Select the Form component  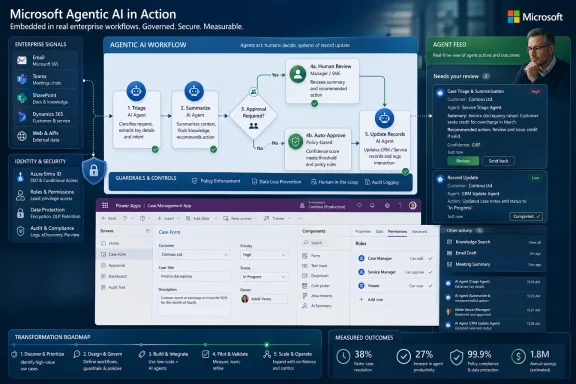pos(311,255)
